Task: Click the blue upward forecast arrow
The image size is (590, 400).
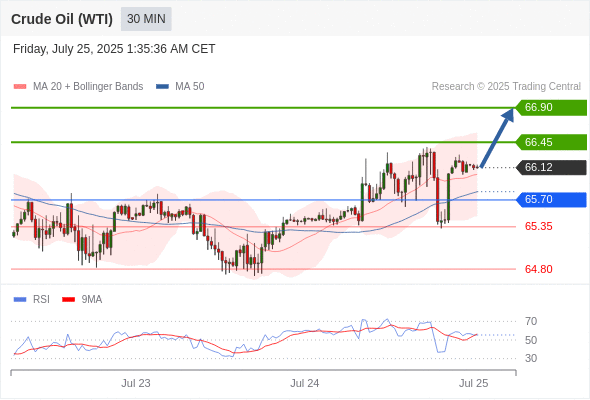Action: [x=497, y=138]
